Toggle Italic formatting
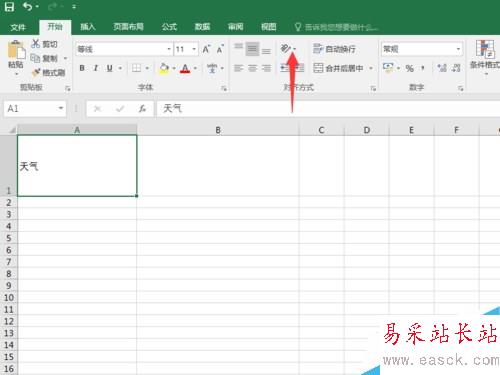Viewport: 500px width, 375px height. pos(96,68)
